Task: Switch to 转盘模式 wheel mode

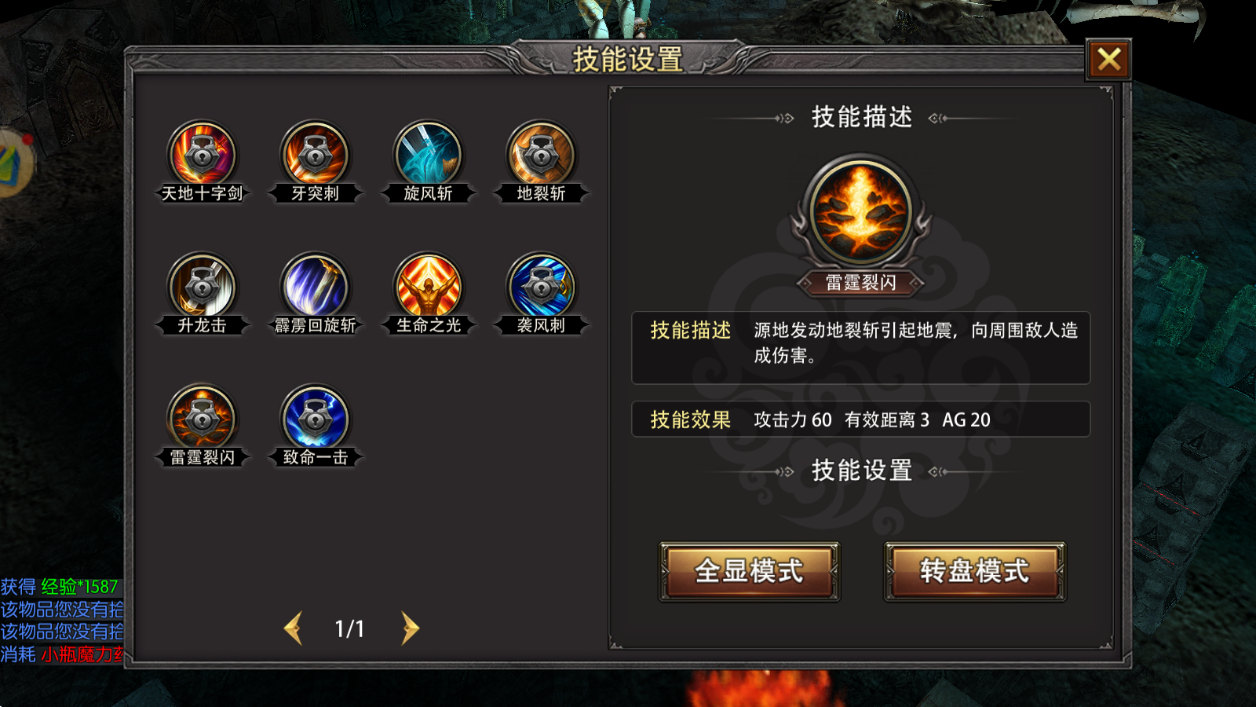Action: [975, 571]
